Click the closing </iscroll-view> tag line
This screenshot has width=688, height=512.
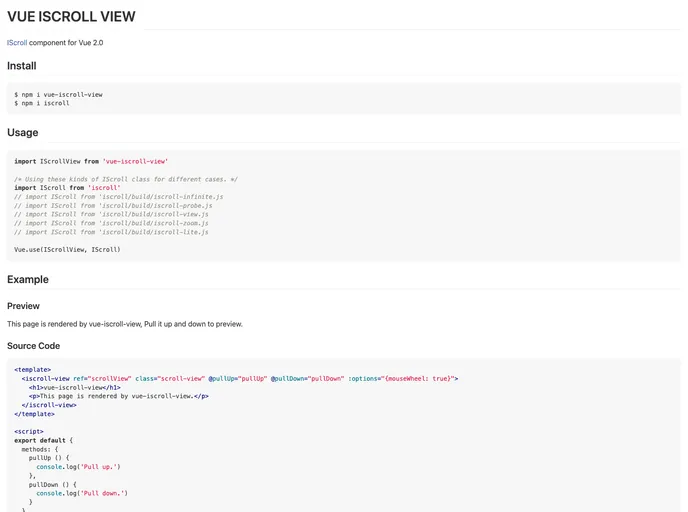[49, 405]
